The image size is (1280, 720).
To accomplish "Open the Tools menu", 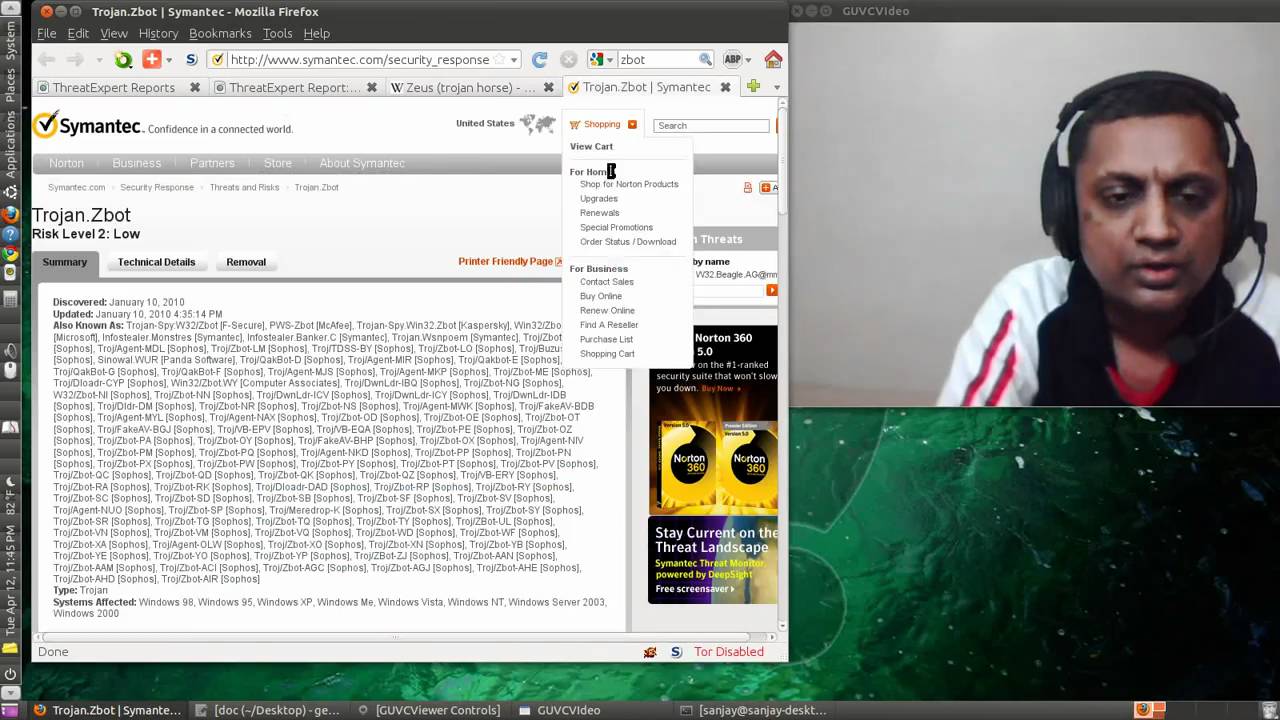I will pyautogui.click(x=277, y=33).
